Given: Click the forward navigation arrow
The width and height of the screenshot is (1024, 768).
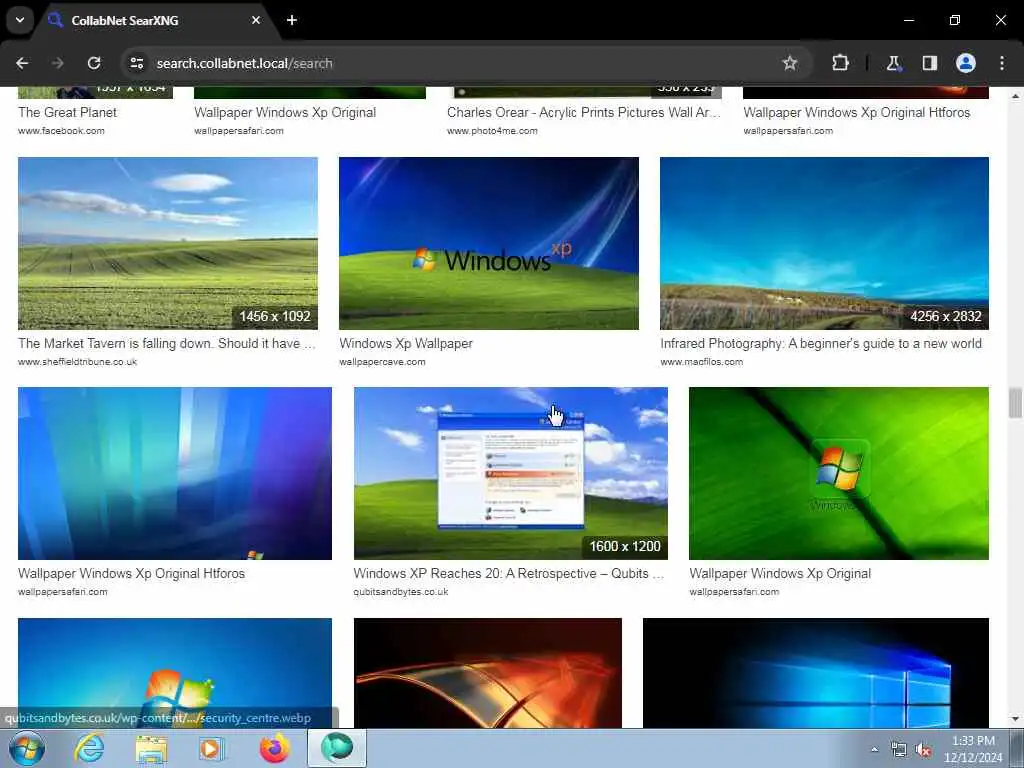Looking at the screenshot, I should coord(57,63).
